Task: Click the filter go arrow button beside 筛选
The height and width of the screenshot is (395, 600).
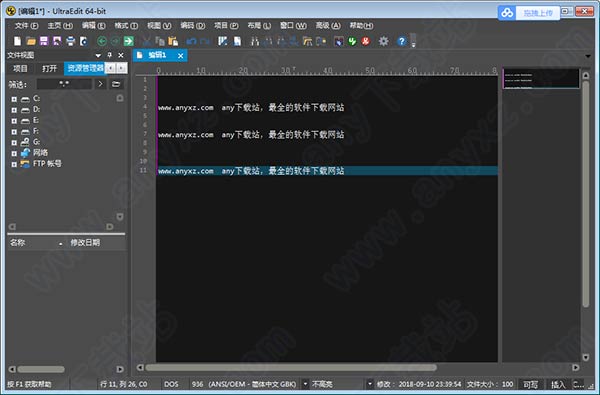Action: click(x=100, y=84)
